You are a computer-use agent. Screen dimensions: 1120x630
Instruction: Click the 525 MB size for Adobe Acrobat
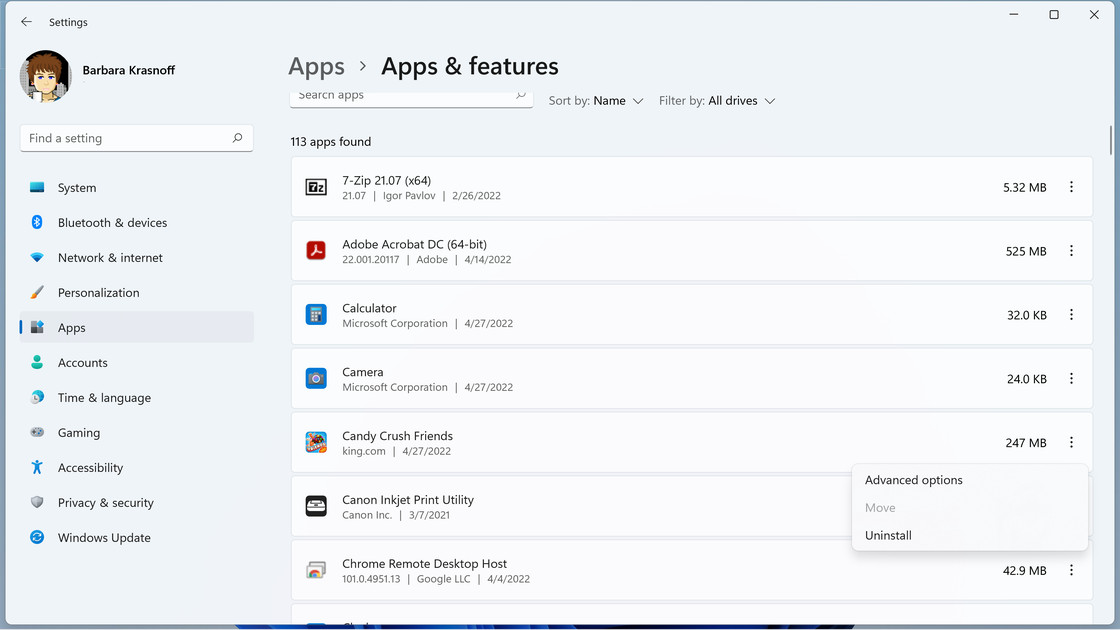point(1026,251)
